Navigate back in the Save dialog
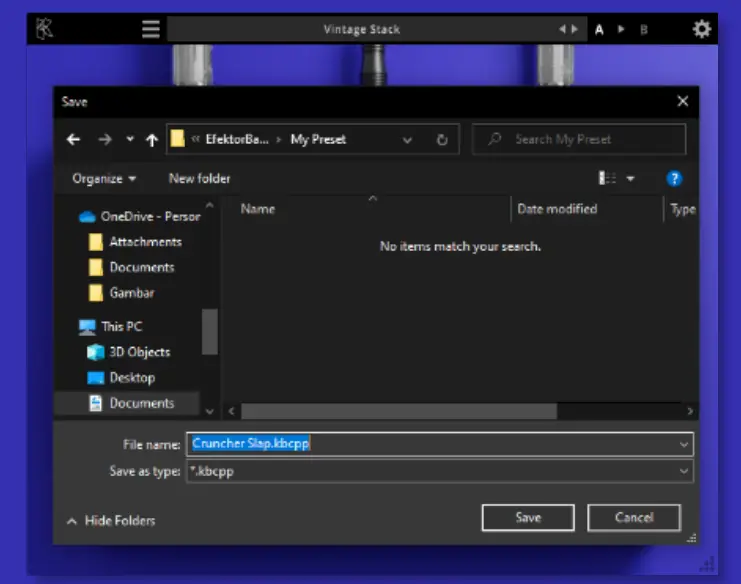741x584 pixels. [x=73, y=139]
